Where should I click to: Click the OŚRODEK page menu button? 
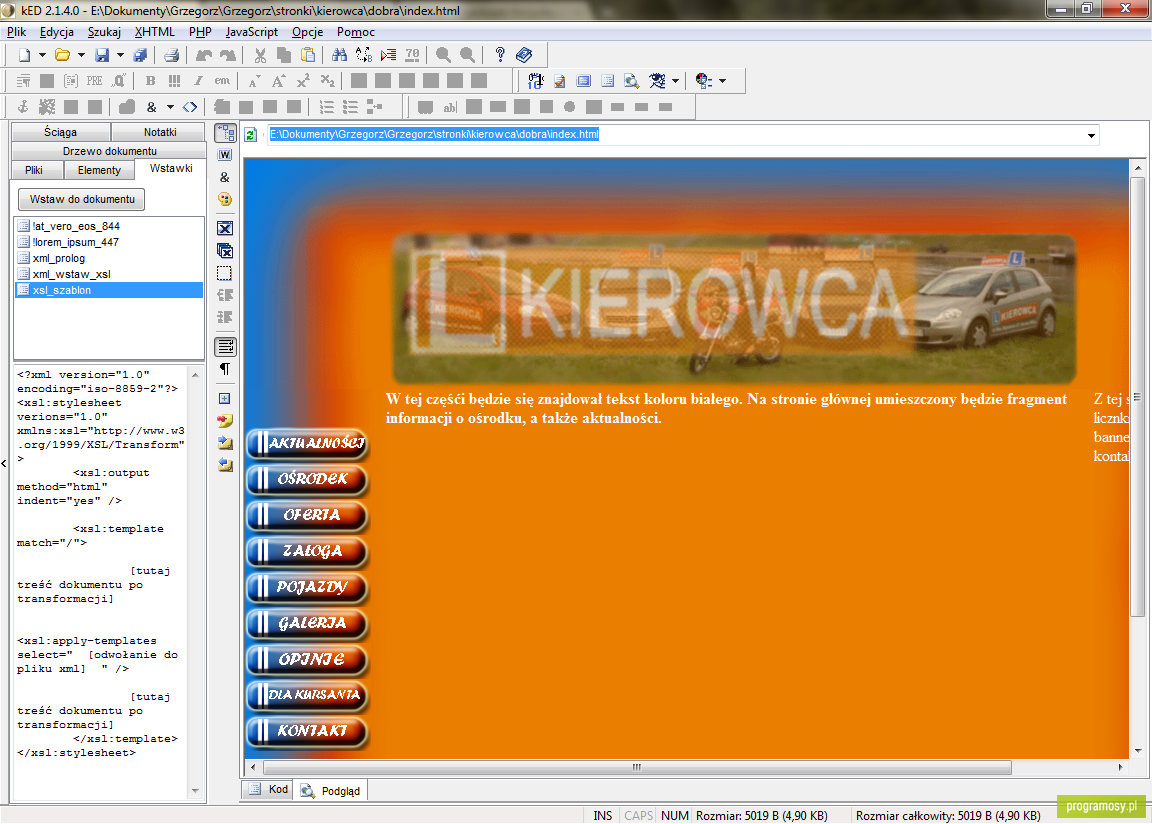tap(308, 480)
